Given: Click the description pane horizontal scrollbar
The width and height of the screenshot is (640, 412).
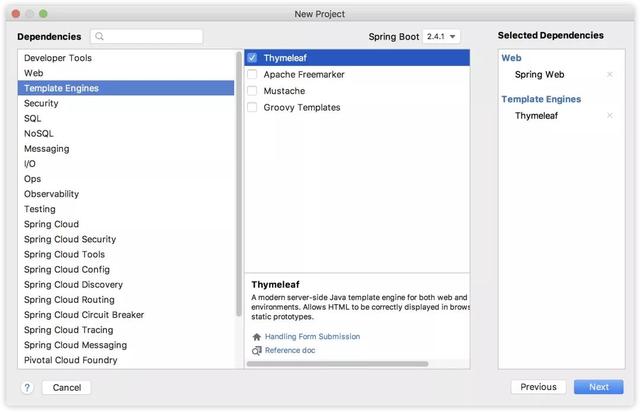Looking at the screenshot, I should (x=338, y=364).
